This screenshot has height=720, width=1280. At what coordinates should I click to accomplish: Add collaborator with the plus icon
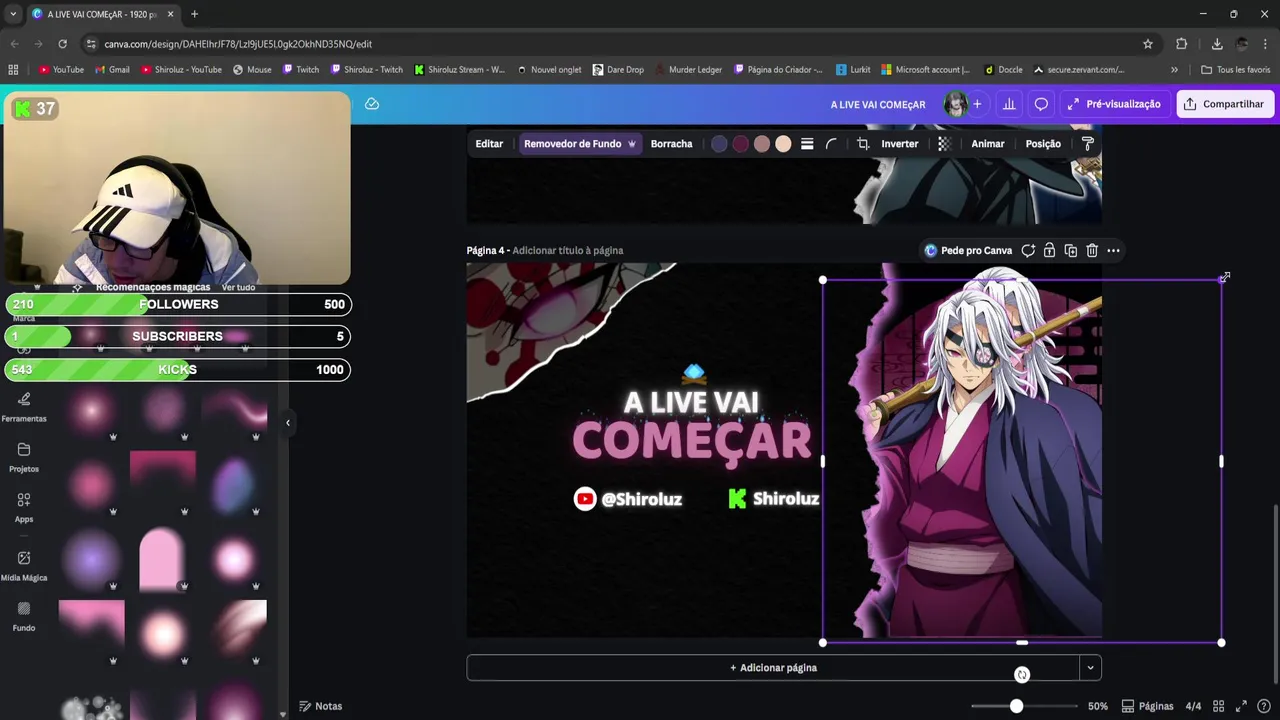pos(977,104)
